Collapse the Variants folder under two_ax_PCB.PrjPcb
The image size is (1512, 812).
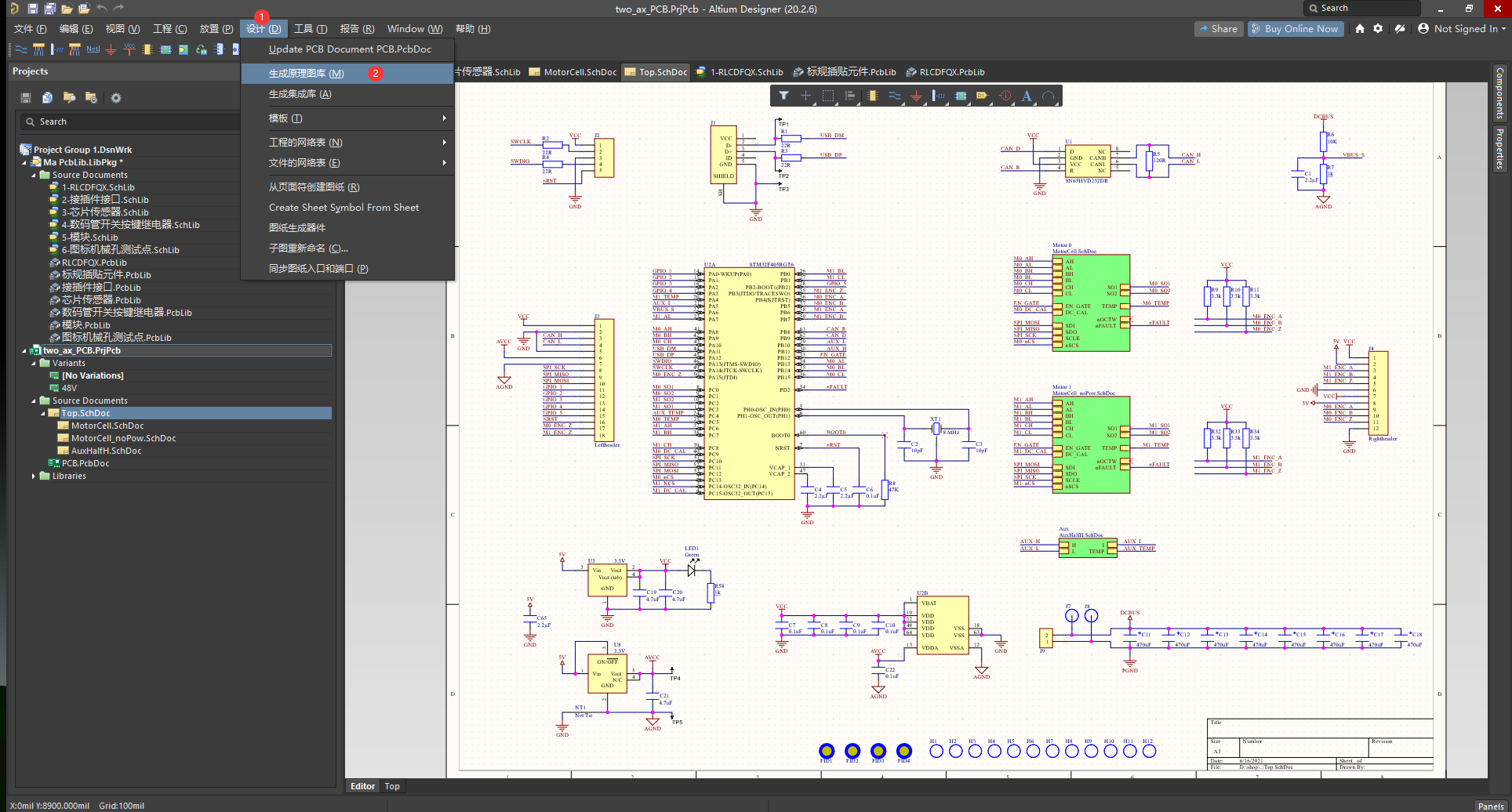(x=32, y=363)
